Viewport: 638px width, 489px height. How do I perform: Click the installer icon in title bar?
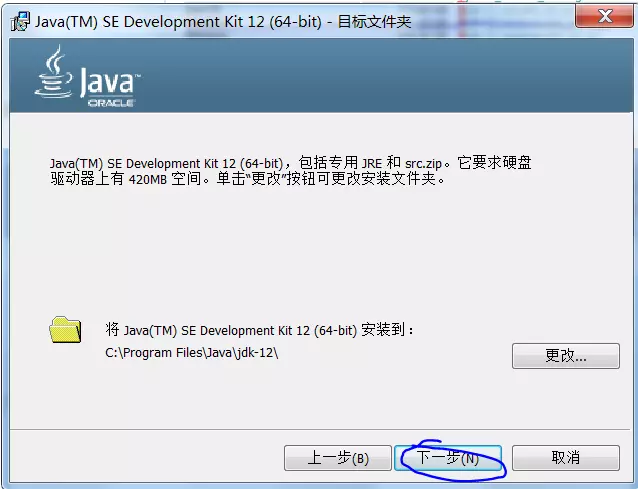point(20,22)
